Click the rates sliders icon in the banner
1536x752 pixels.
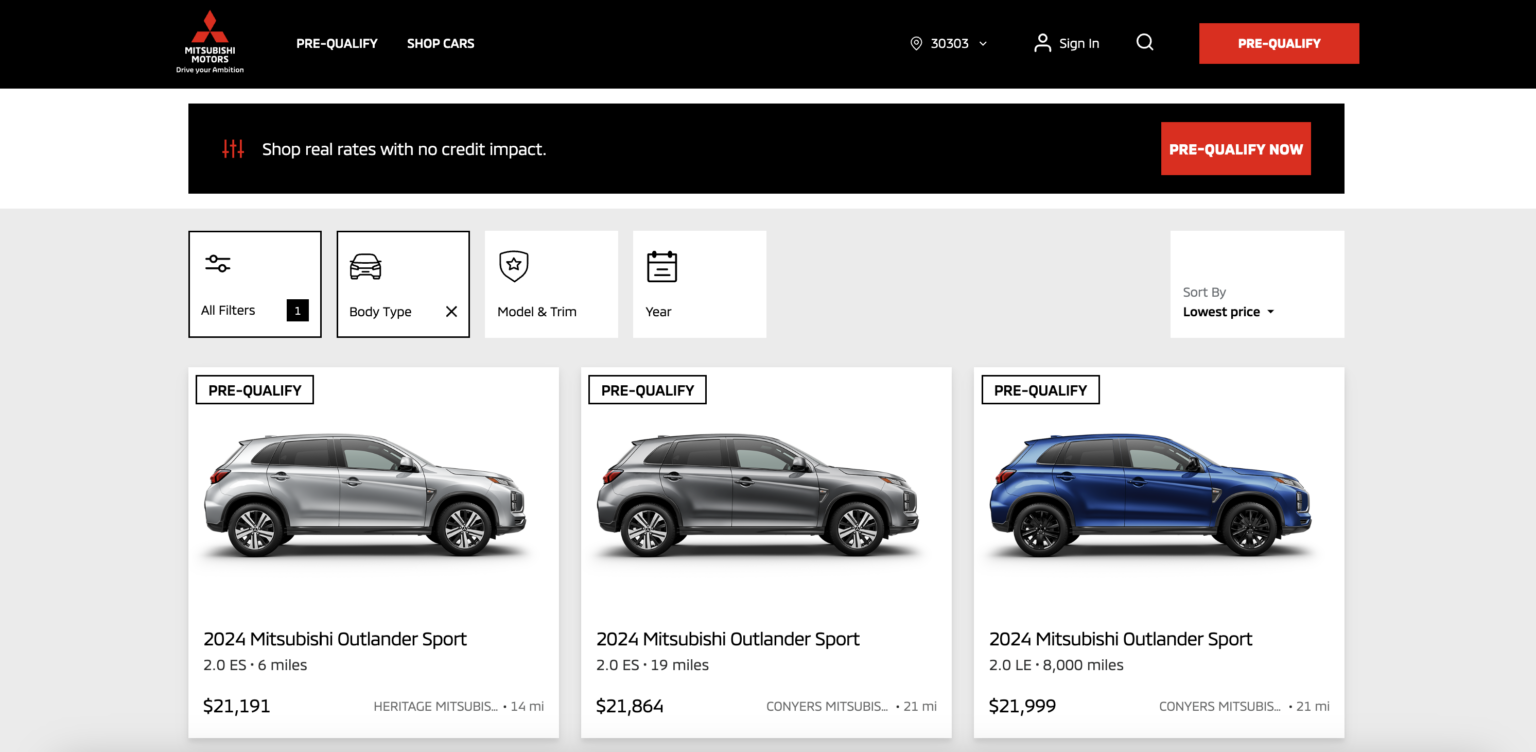[x=231, y=148]
